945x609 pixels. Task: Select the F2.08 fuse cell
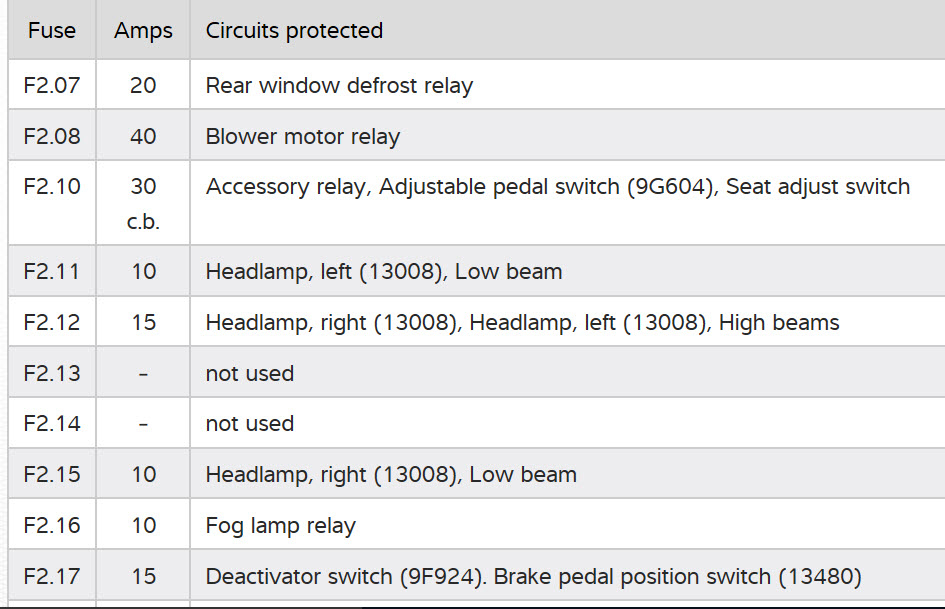52,137
